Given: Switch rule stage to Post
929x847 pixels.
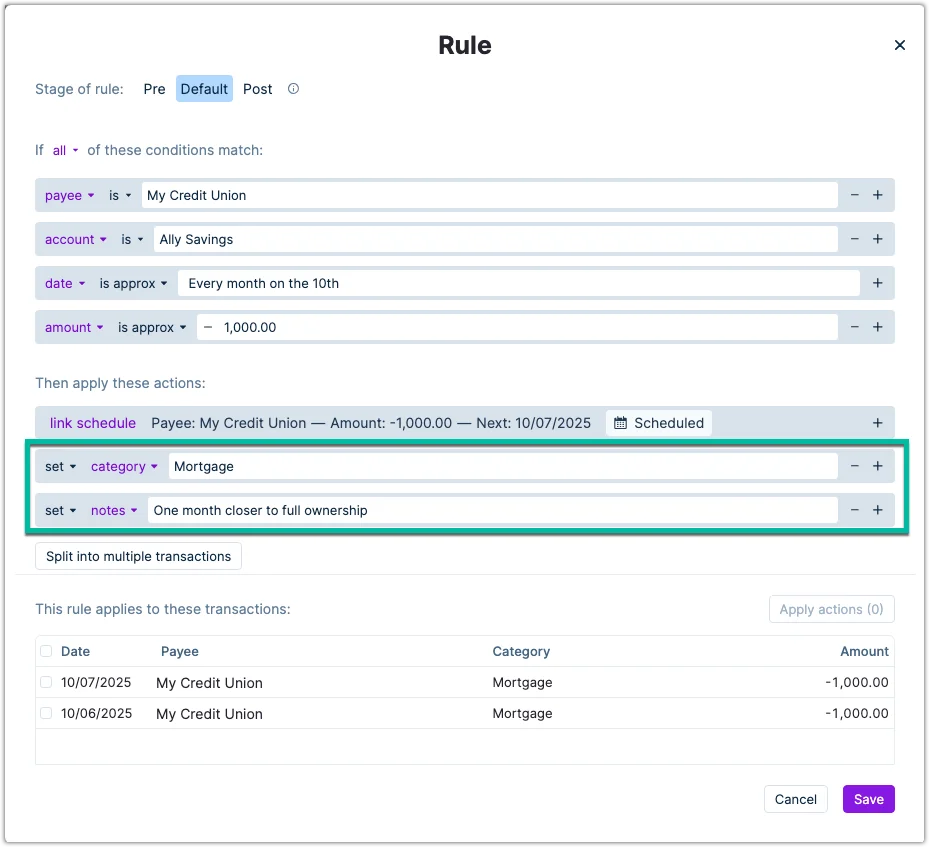Looking at the screenshot, I should coord(257,89).
